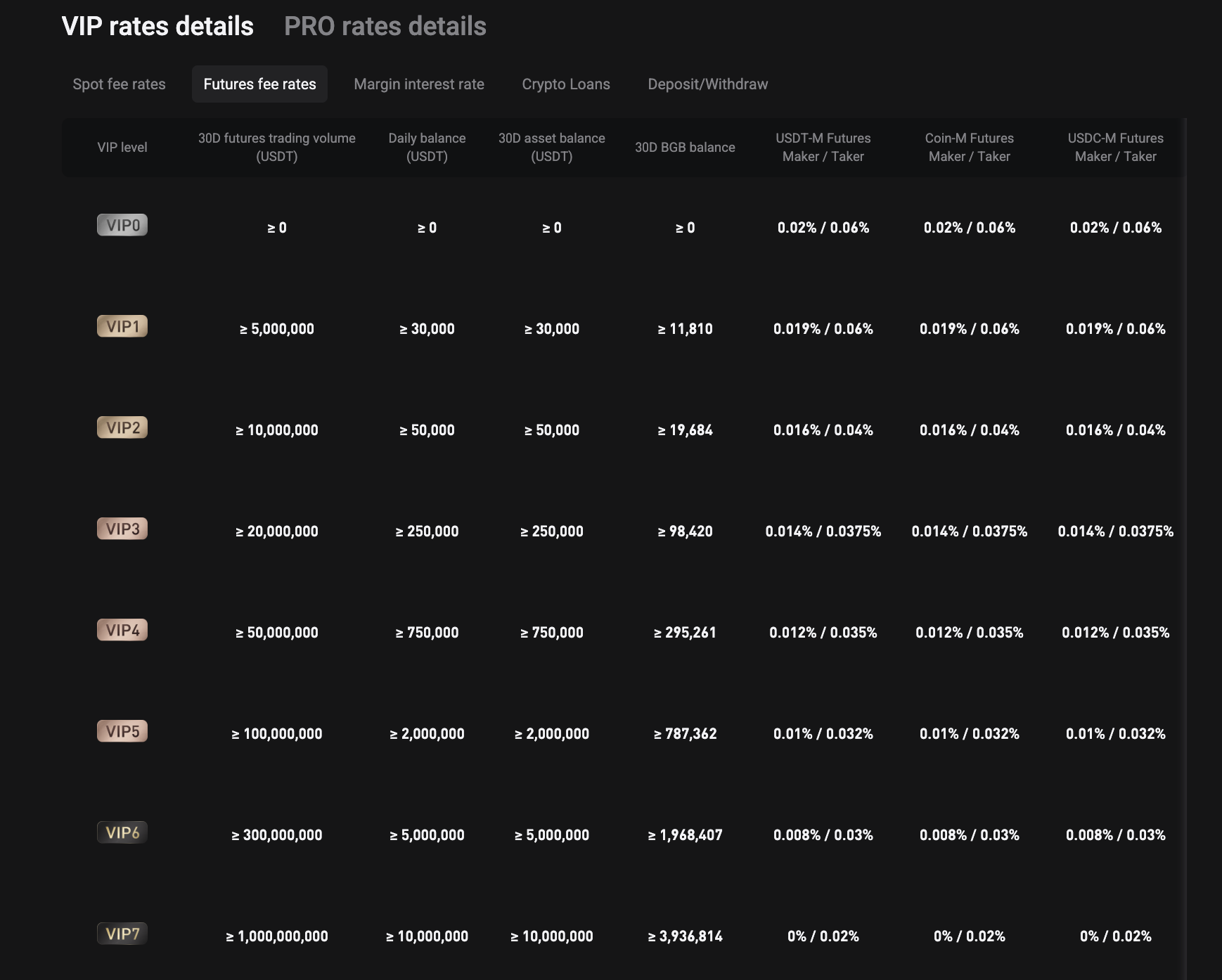Open the Margin interest rate tab
The width and height of the screenshot is (1222, 980).
[419, 84]
